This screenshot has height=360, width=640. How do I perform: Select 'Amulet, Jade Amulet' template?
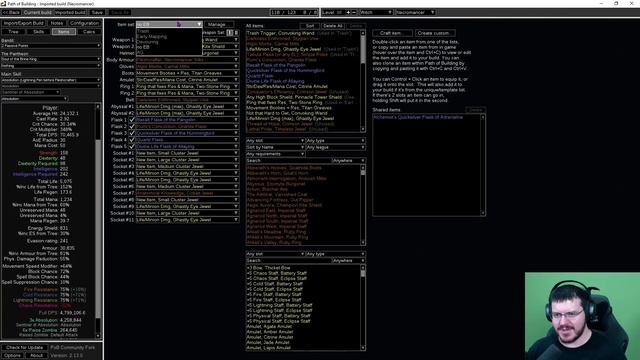(x=269, y=342)
